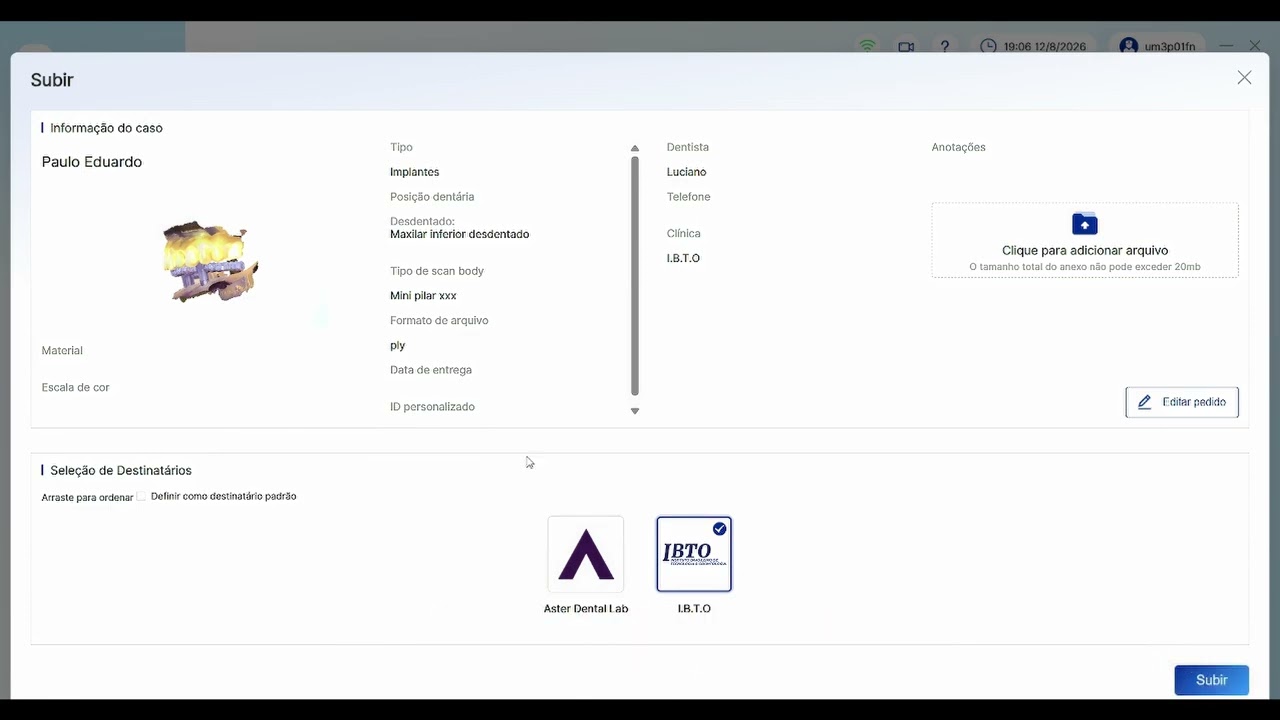1280x720 pixels.
Task: Click the Telefone label
Action: pyautogui.click(x=689, y=197)
